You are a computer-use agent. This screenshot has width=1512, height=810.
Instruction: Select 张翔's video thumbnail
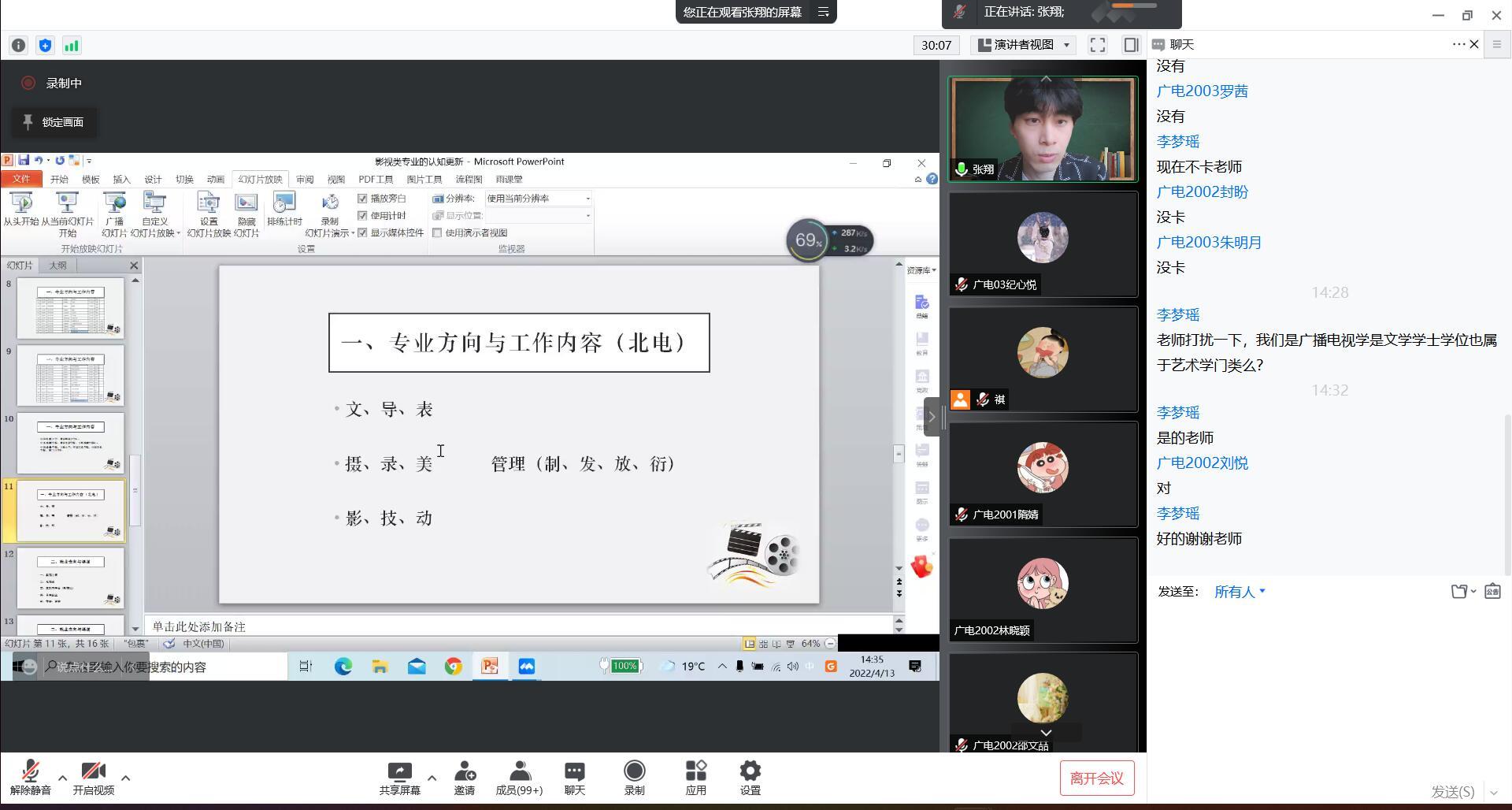[x=1043, y=129]
